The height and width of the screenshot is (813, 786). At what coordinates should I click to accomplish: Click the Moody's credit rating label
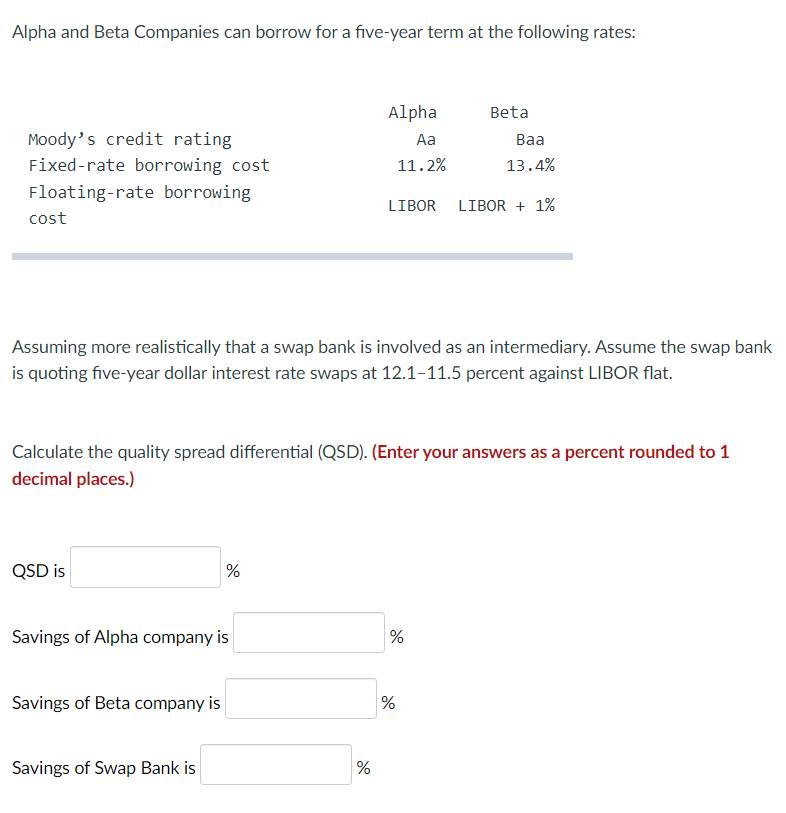tap(129, 139)
